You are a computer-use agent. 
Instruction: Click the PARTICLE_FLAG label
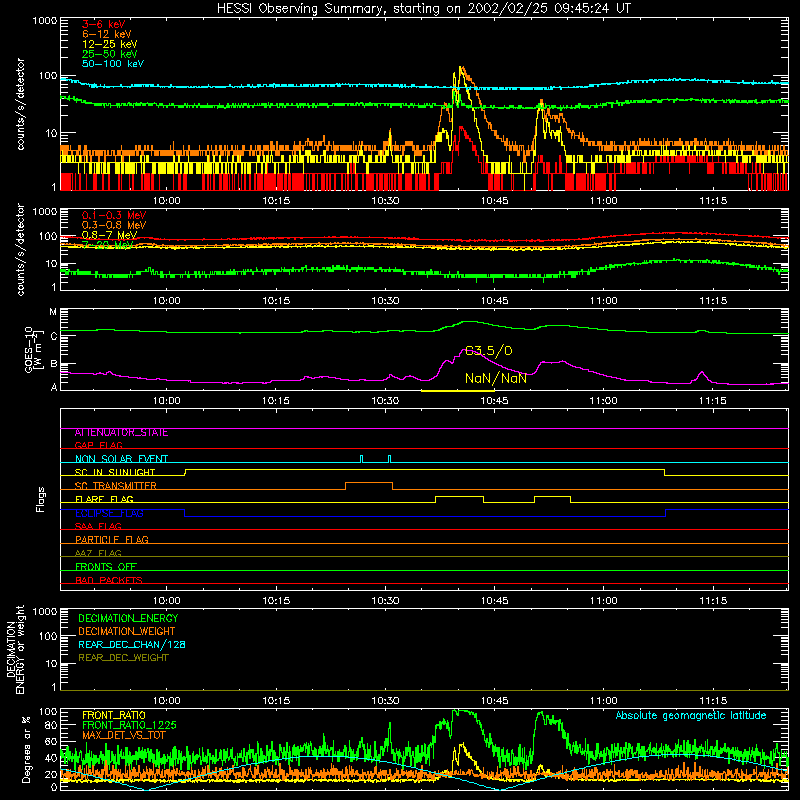pos(112,539)
